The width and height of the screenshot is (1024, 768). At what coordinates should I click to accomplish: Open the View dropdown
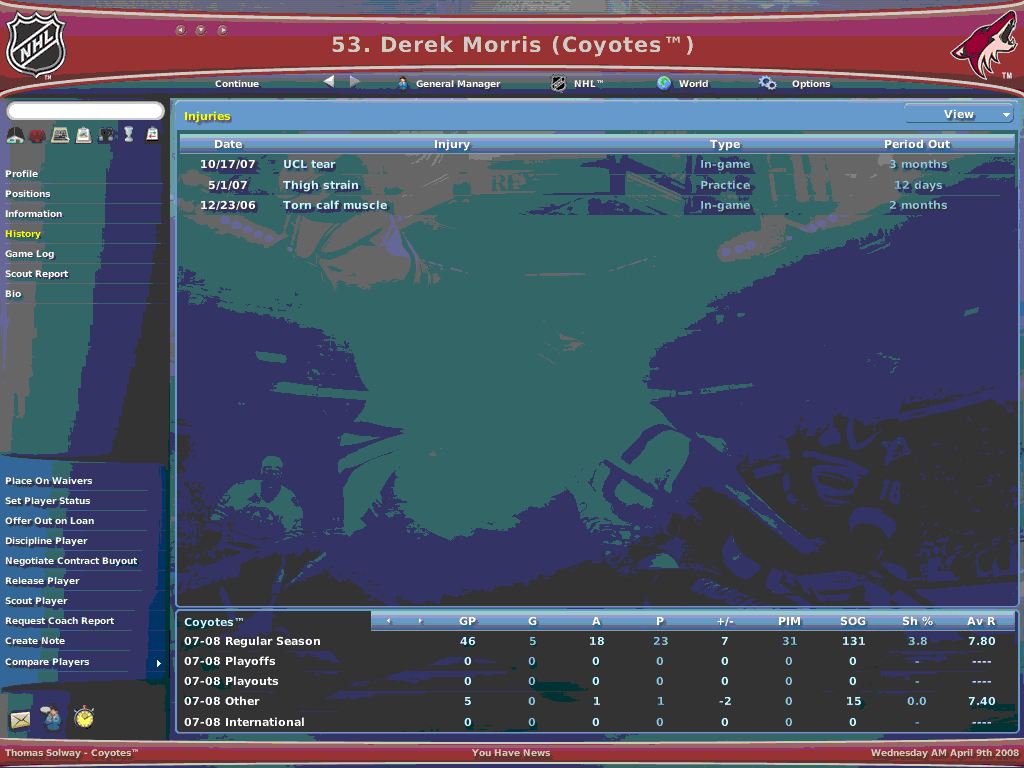click(959, 114)
